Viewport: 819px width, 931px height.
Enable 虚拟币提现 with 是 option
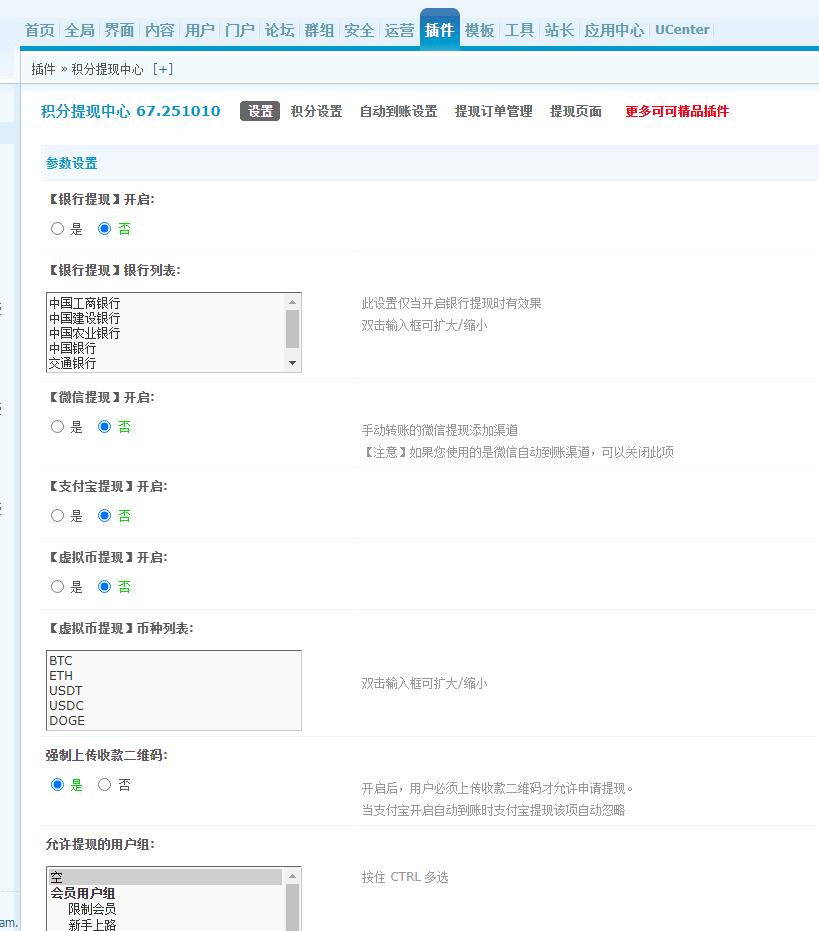point(57,587)
